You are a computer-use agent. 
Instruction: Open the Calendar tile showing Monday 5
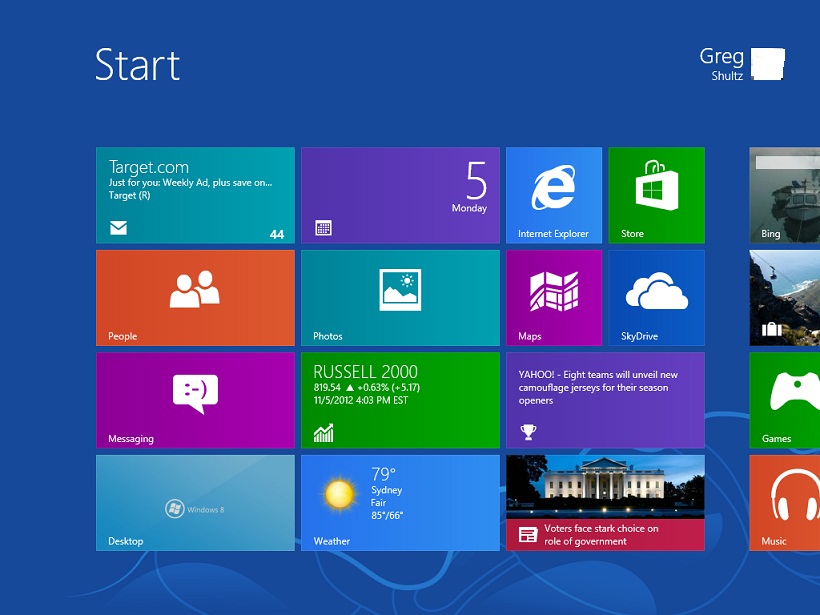pyautogui.click(x=400, y=195)
